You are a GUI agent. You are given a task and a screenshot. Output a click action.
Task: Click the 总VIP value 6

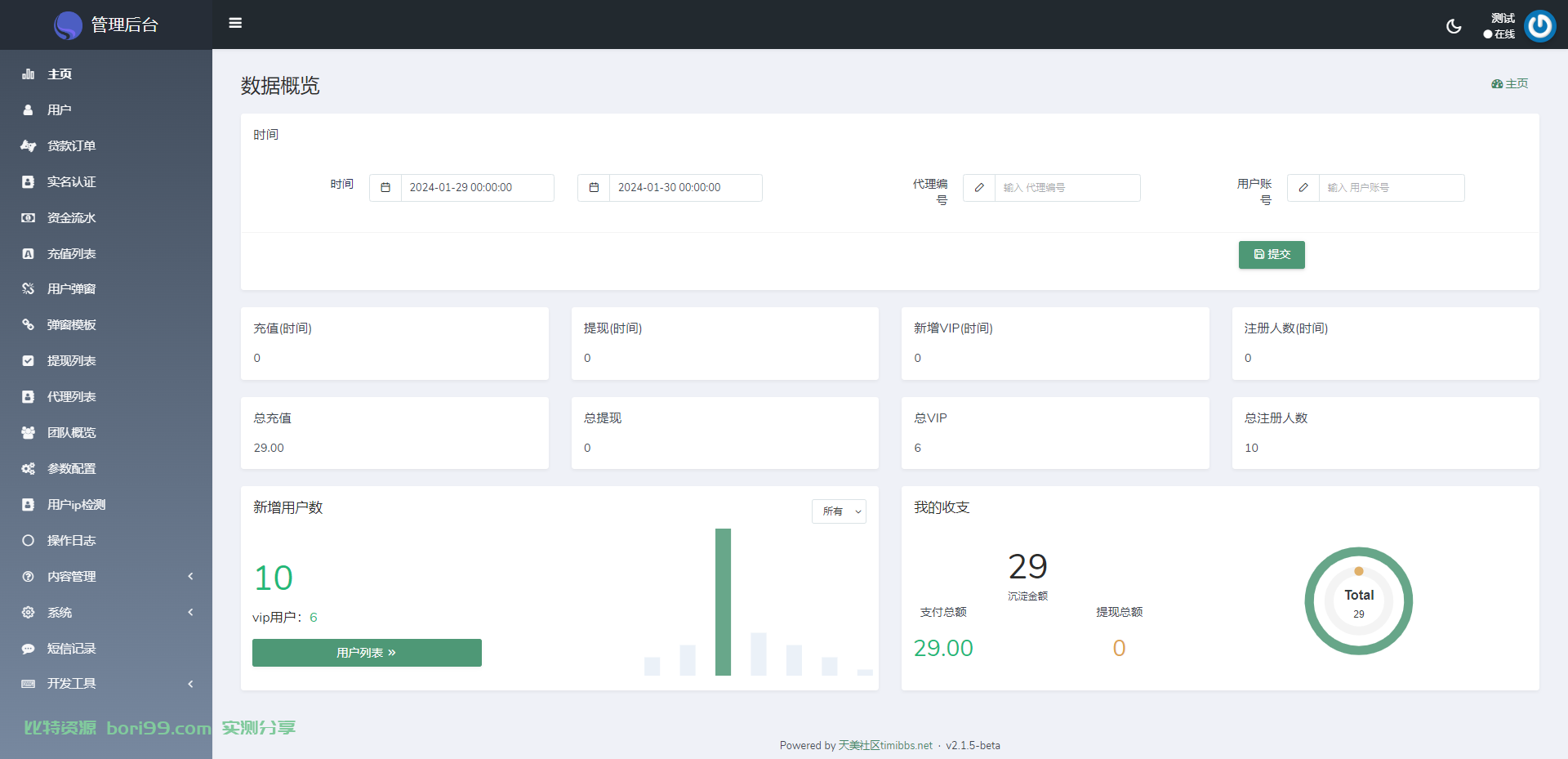click(x=917, y=448)
